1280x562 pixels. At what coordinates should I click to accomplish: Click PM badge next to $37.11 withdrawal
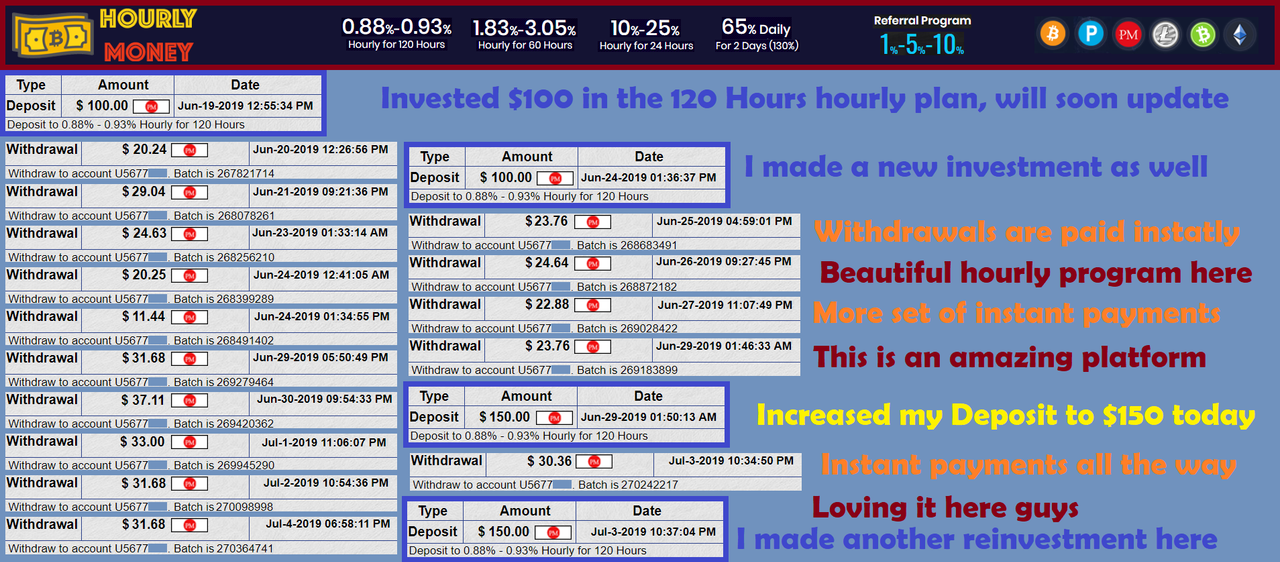[x=189, y=400]
